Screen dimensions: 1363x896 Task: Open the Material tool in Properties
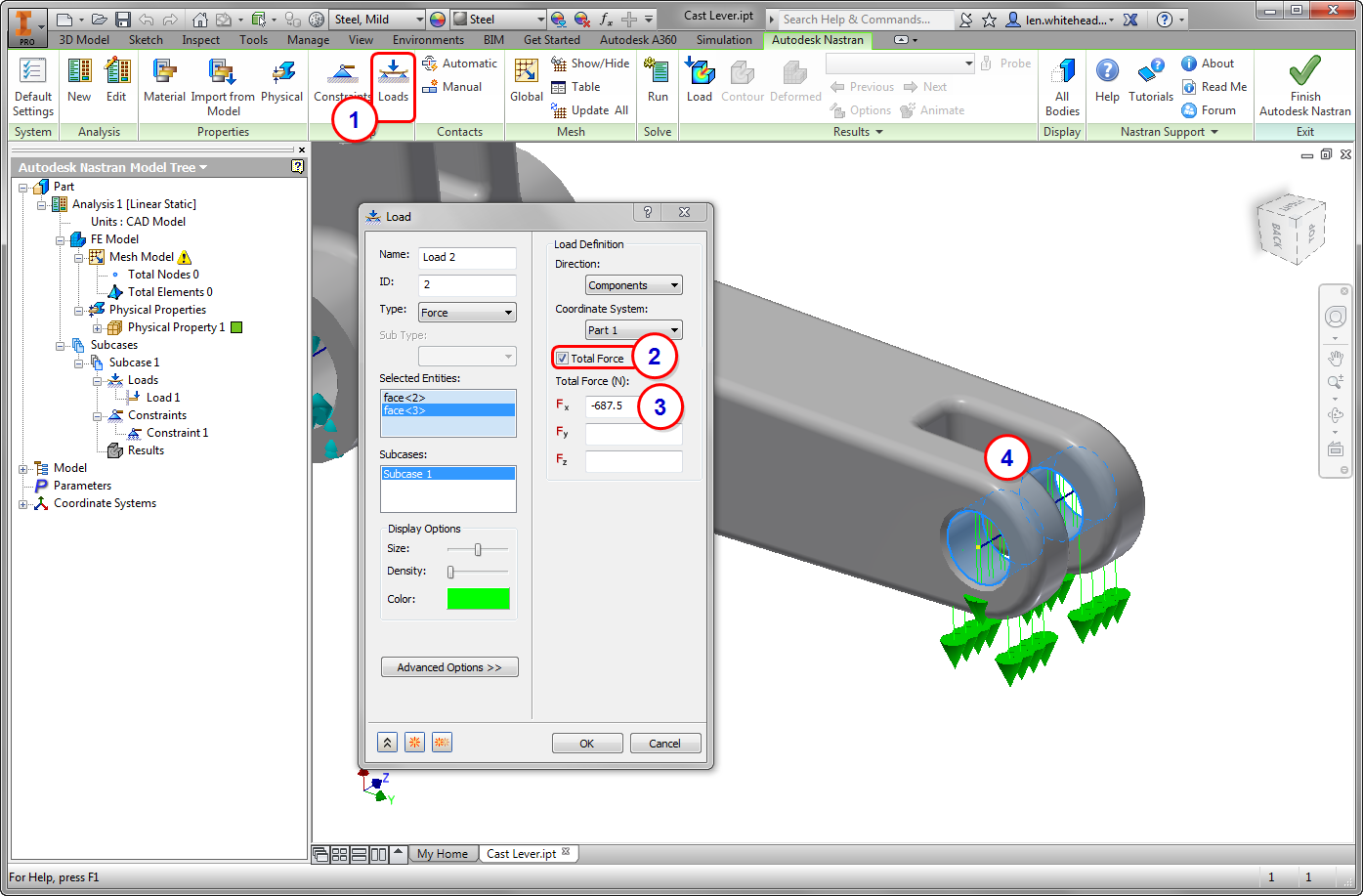[x=164, y=80]
